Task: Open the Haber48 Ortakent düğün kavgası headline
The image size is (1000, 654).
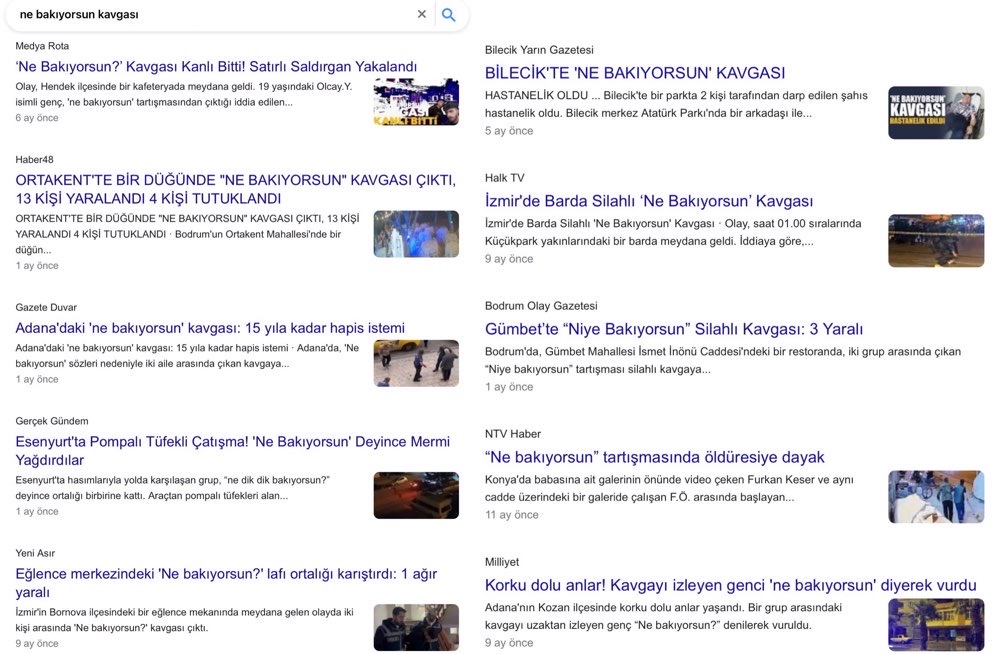Action: pos(235,189)
